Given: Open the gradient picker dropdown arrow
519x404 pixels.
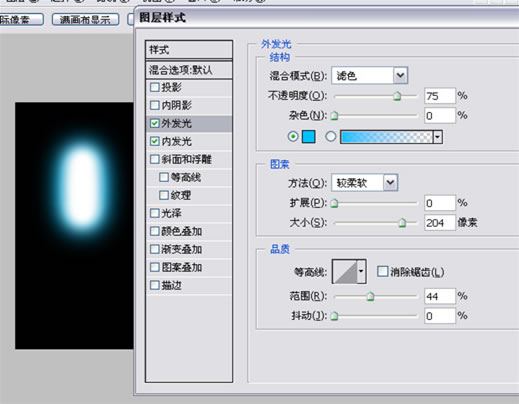Looking at the screenshot, I should coord(437,137).
